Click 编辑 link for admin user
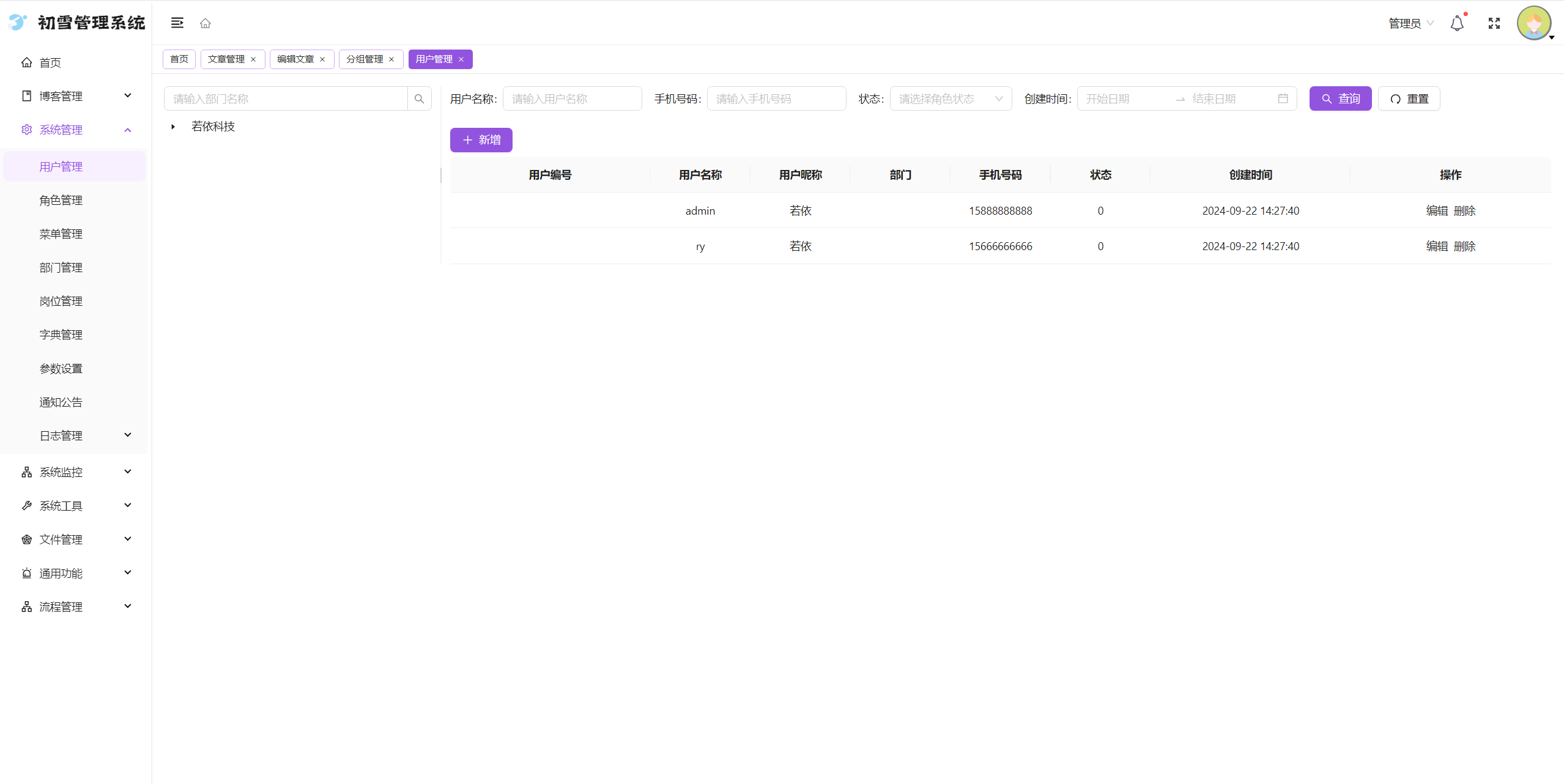This screenshot has height=784, width=1564. click(x=1437, y=210)
